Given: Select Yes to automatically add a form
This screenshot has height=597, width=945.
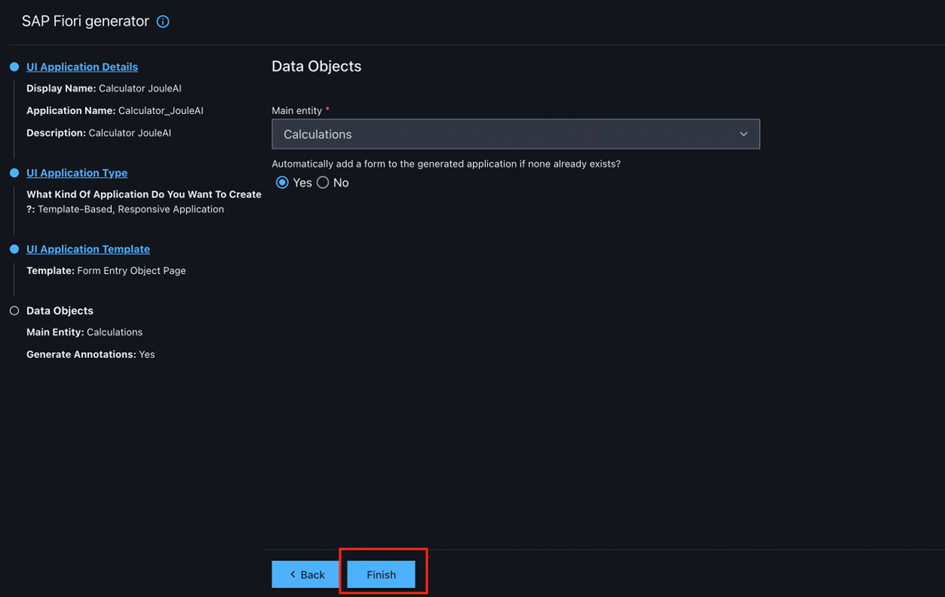Looking at the screenshot, I should point(282,183).
